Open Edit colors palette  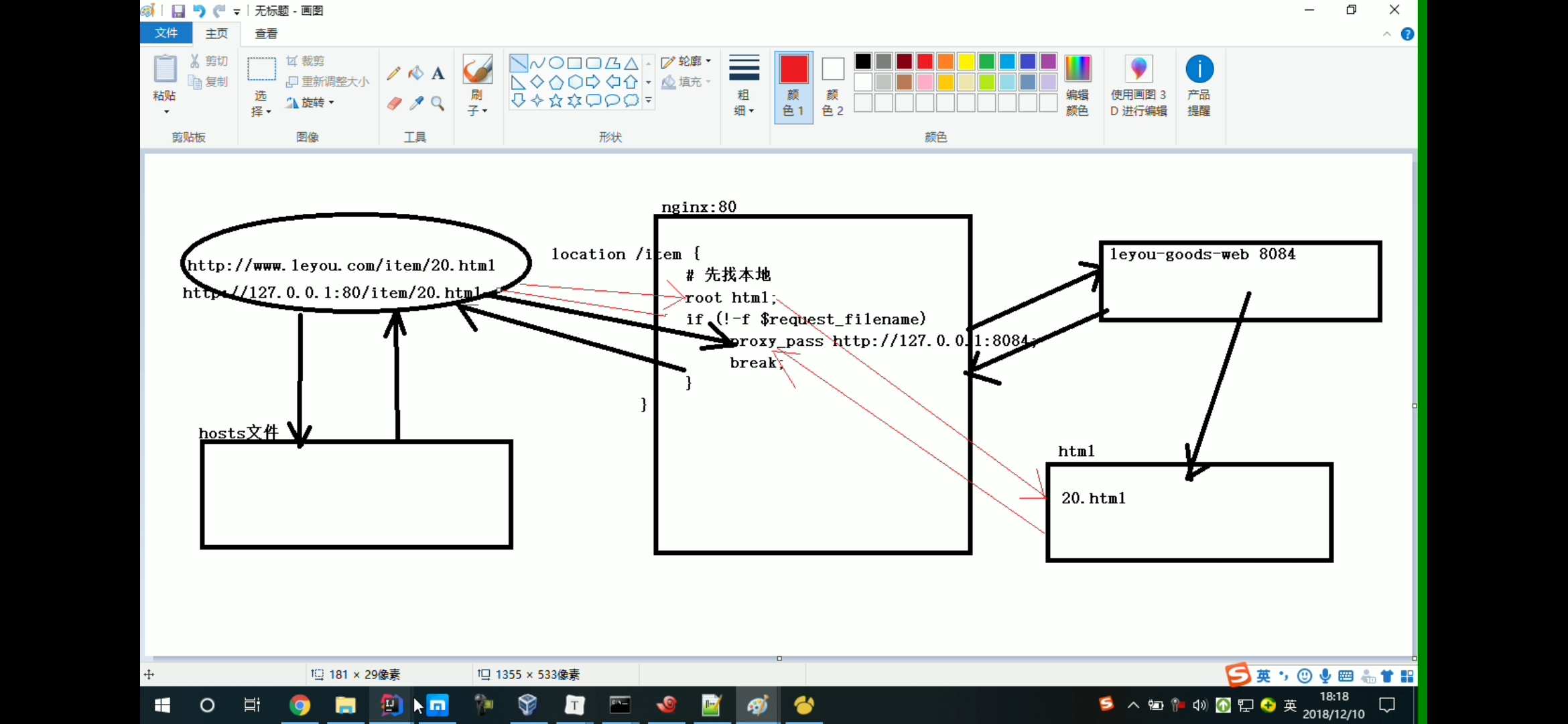[x=1077, y=86]
